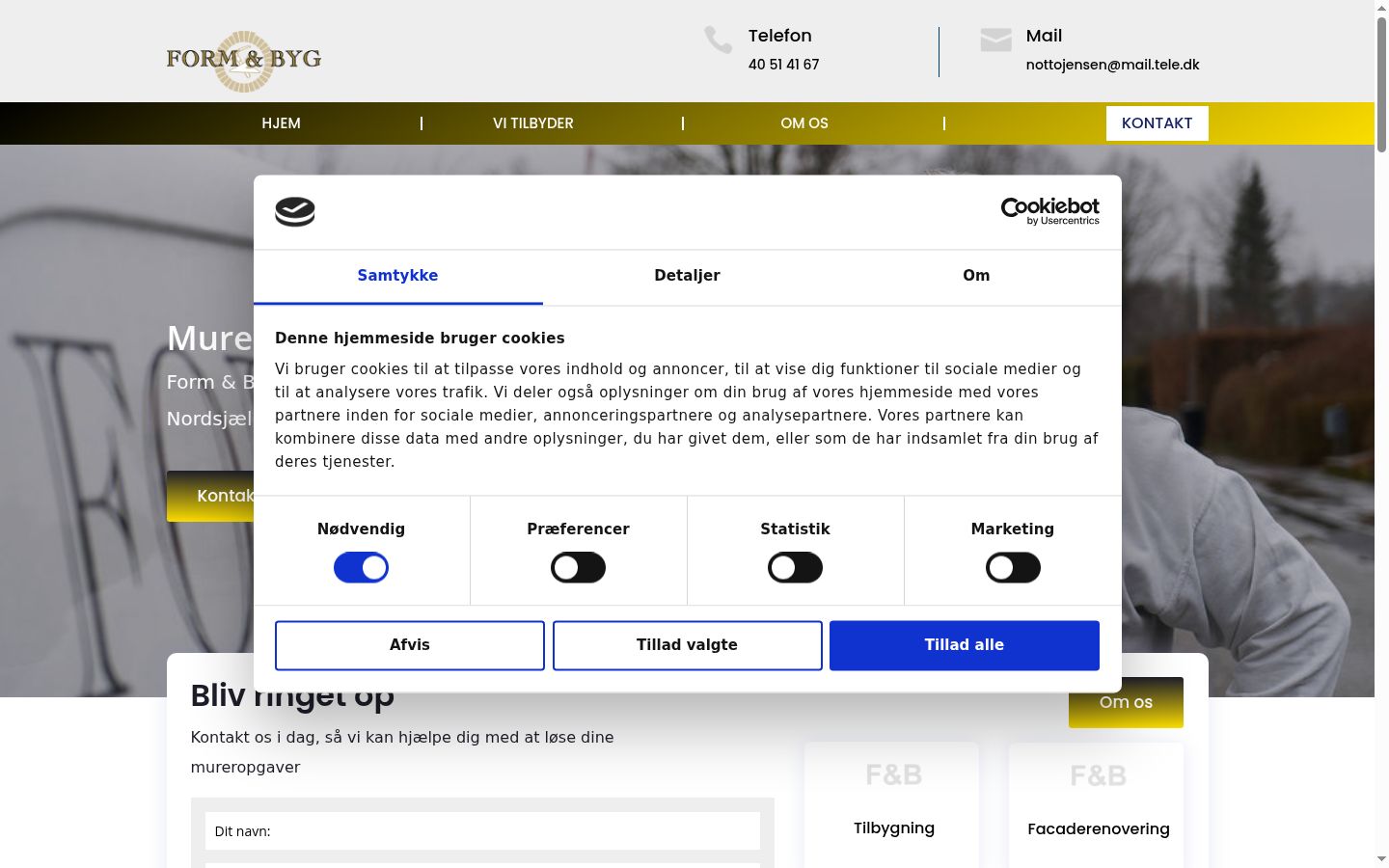The width and height of the screenshot is (1389, 868).
Task: Open OM OS in the navigation bar
Action: coord(804,123)
